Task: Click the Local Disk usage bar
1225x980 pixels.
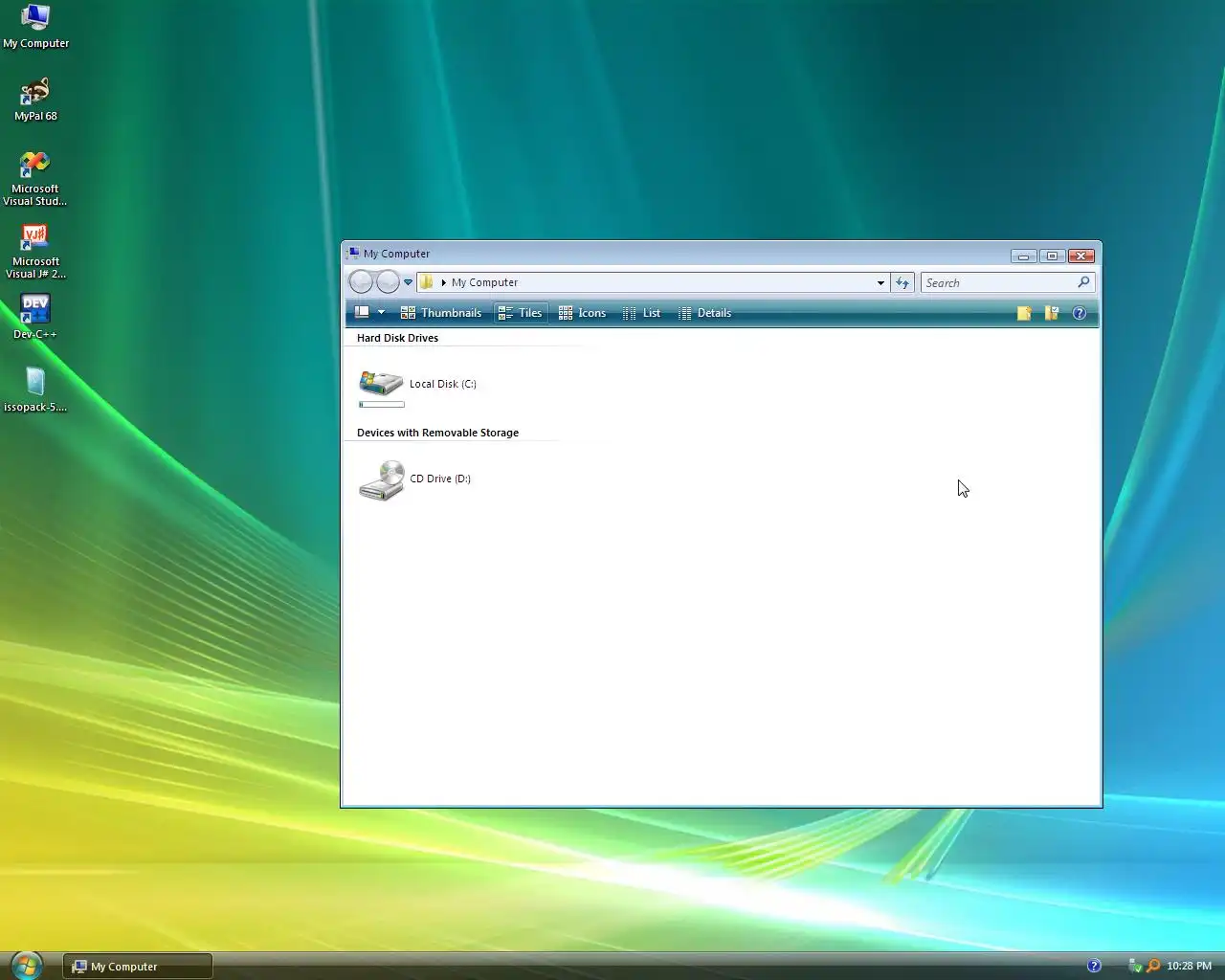Action: tap(382, 404)
